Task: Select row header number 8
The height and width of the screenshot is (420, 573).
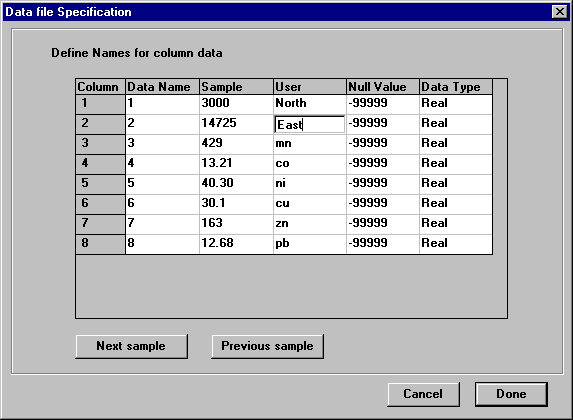Action: (x=100, y=244)
